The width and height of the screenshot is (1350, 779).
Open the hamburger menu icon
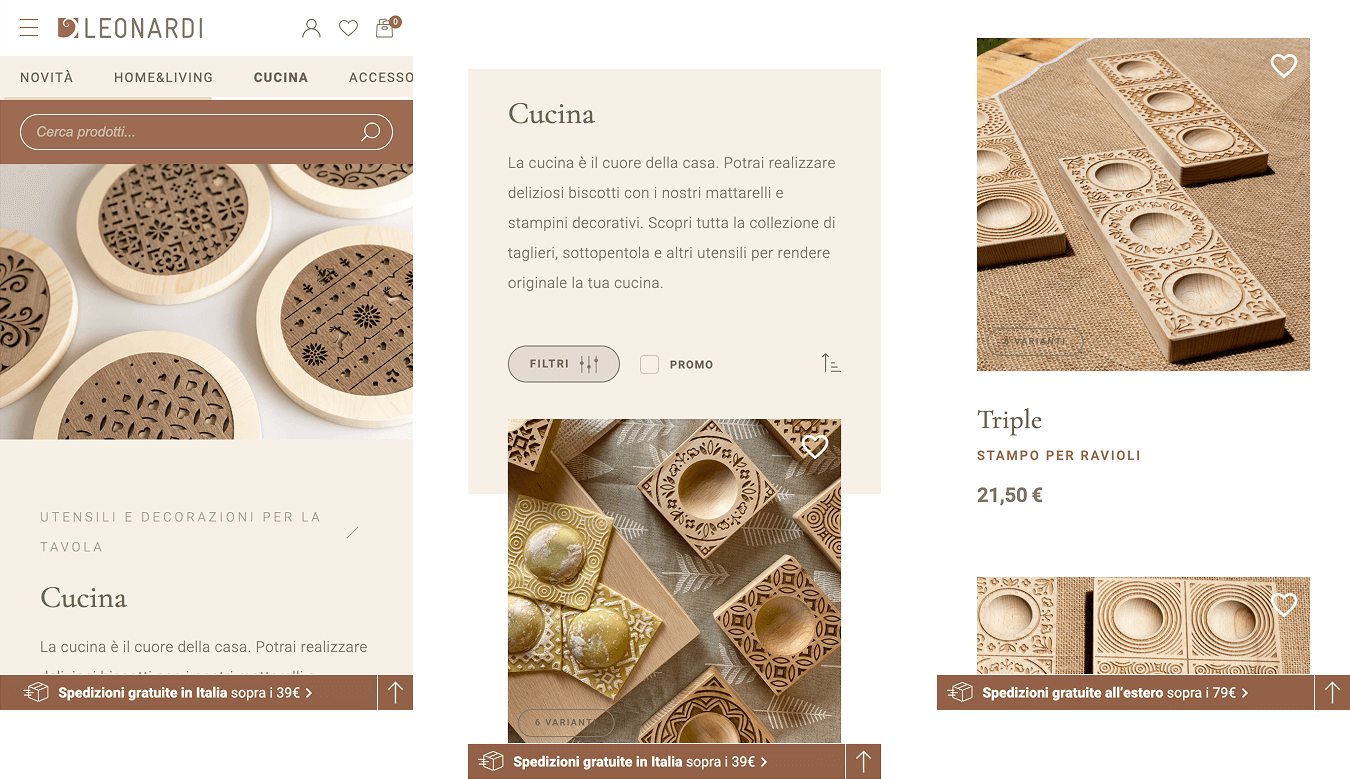pos(29,28)
